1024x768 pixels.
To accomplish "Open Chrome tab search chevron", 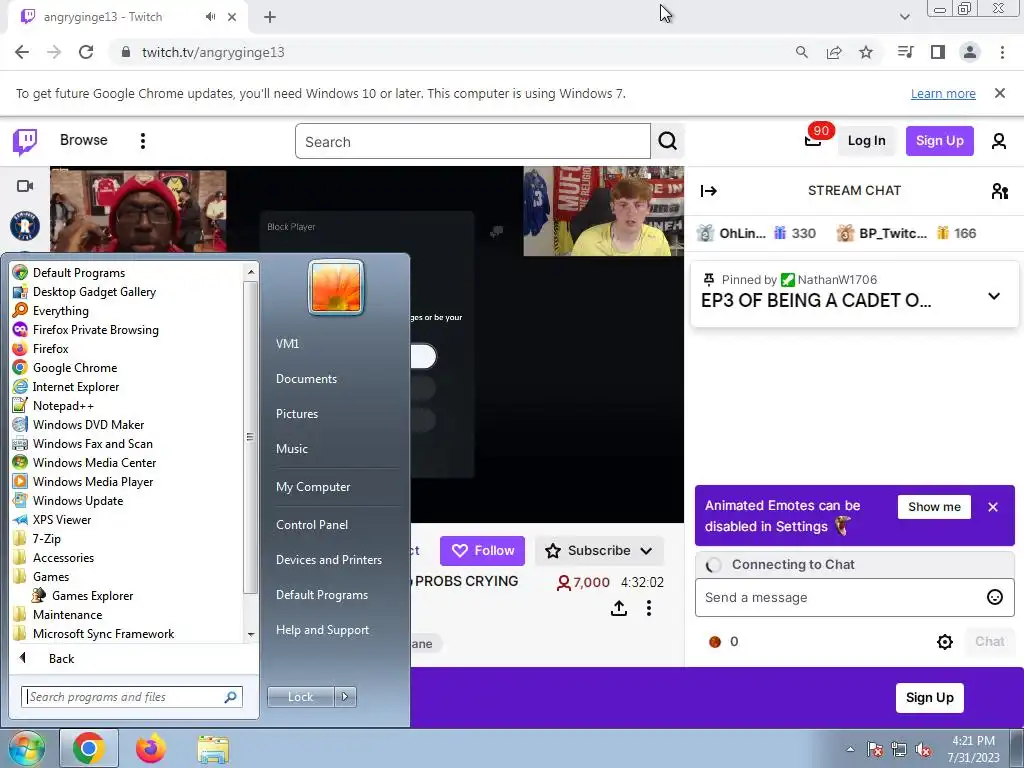I will click(904, 17).
